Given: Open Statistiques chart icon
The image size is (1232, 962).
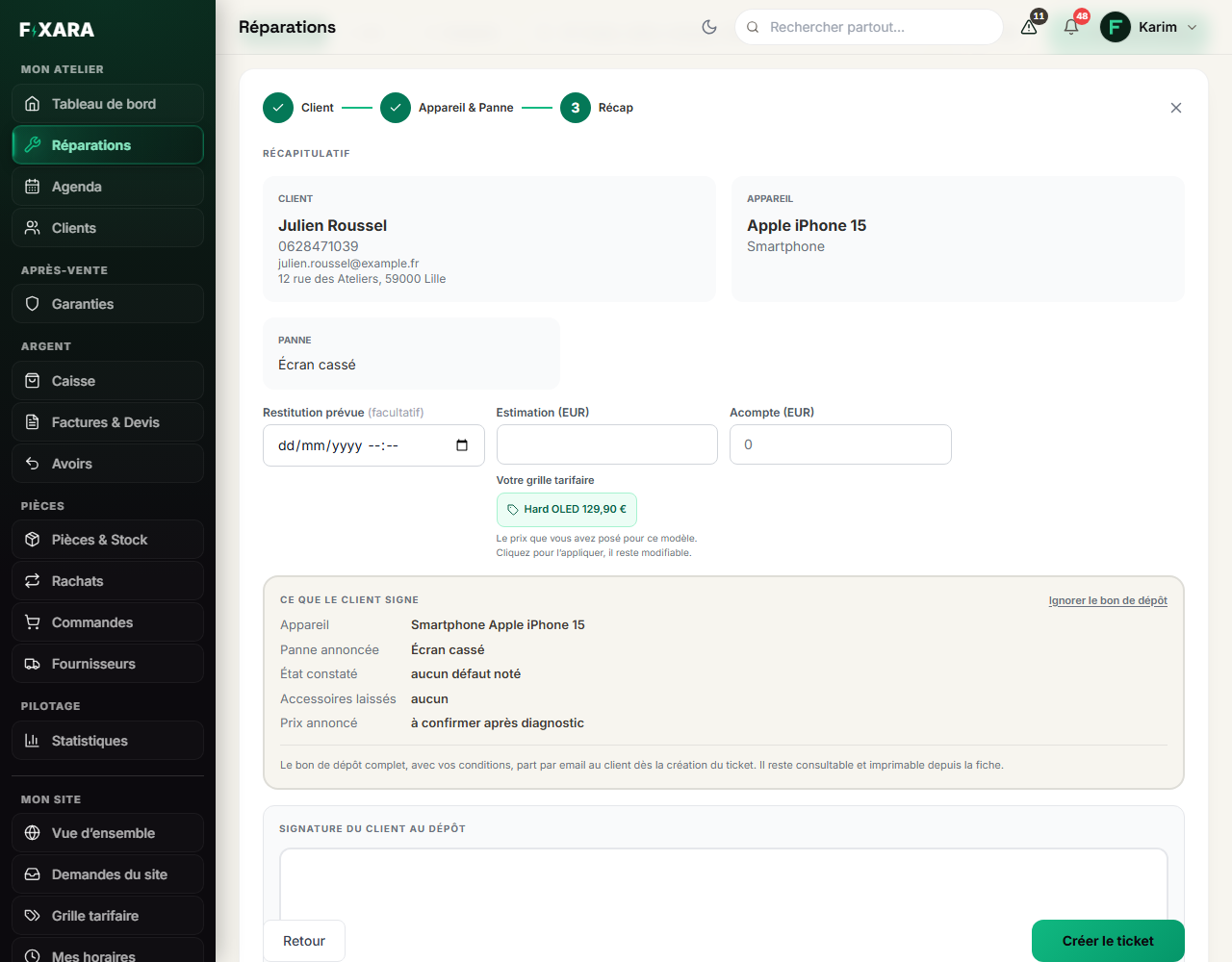Looking at the screenshot, I should pyautogui.click(x=33, y=741).
